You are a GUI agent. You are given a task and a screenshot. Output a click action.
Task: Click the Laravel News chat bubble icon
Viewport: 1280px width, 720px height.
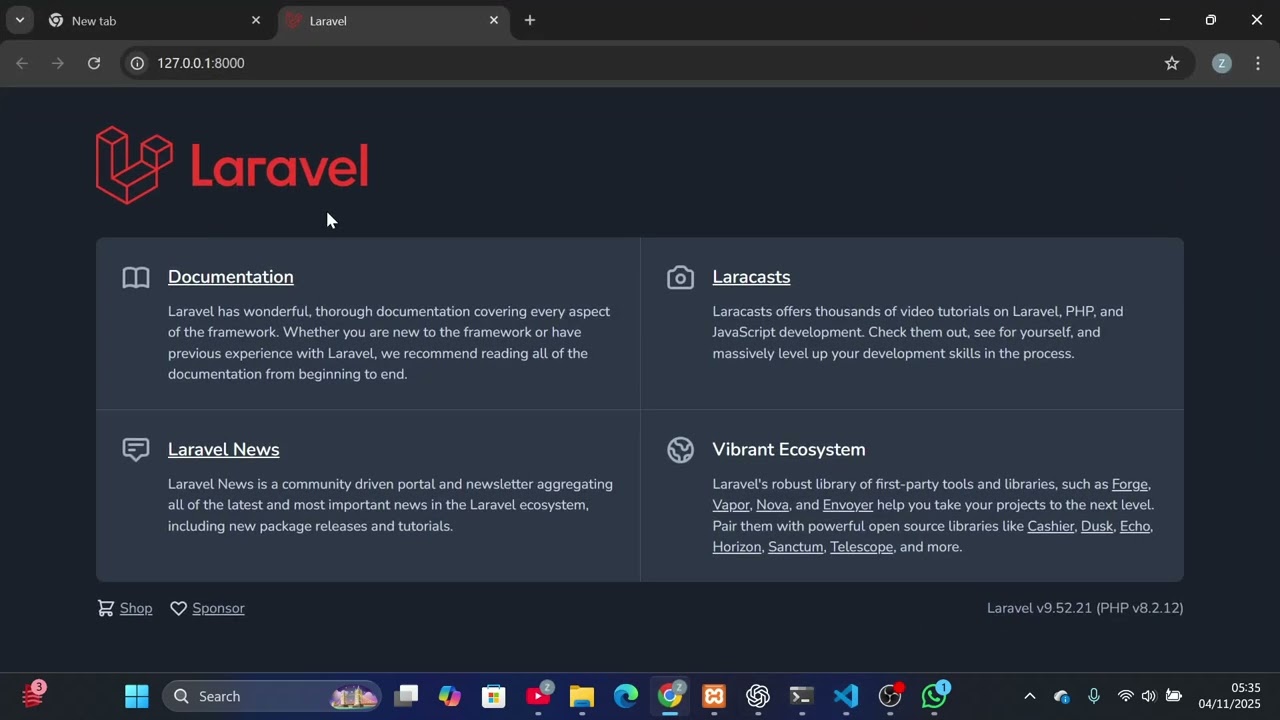point(136,450)
